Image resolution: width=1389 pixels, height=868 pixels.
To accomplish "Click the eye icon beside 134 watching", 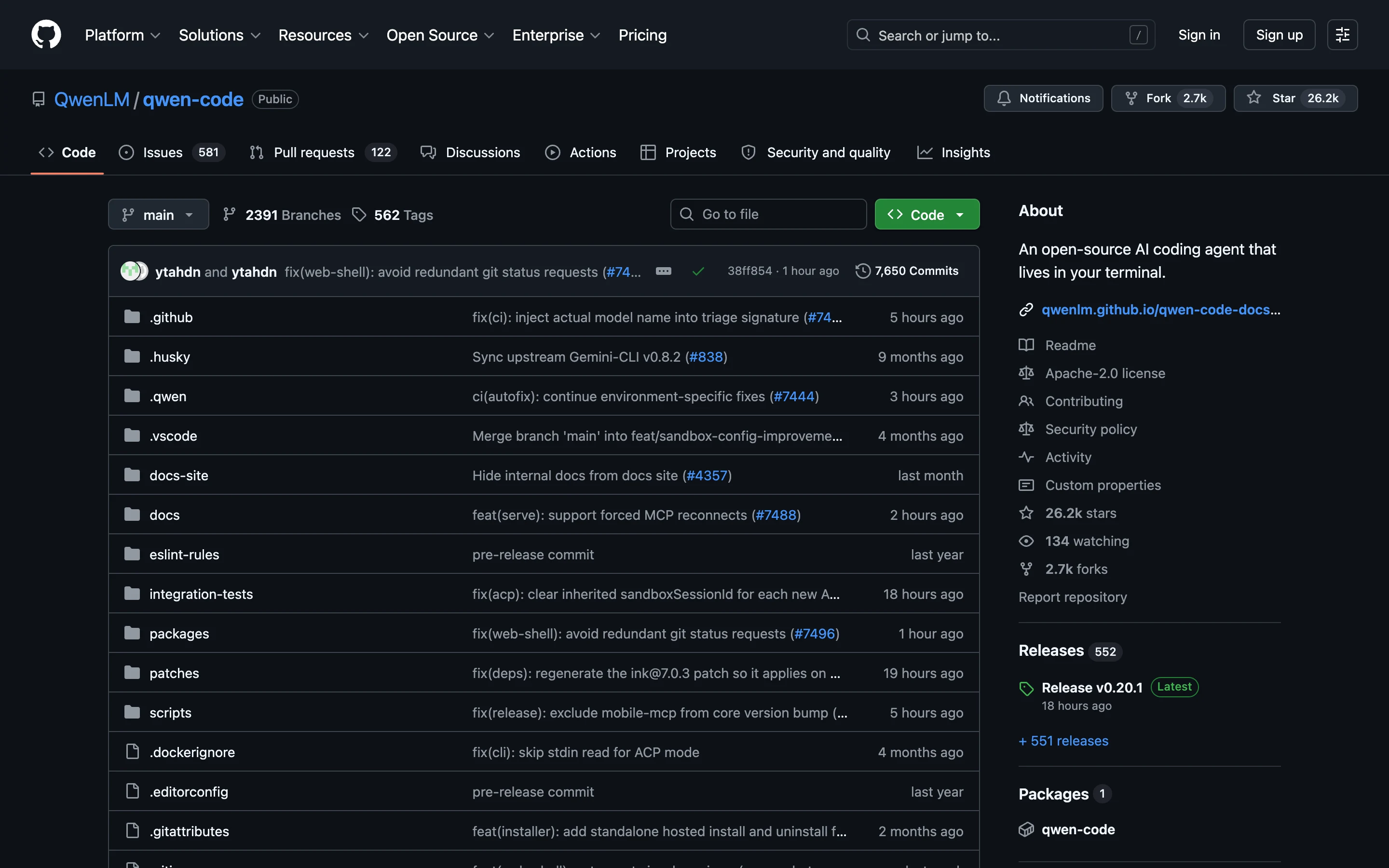I will (1026, 542).
